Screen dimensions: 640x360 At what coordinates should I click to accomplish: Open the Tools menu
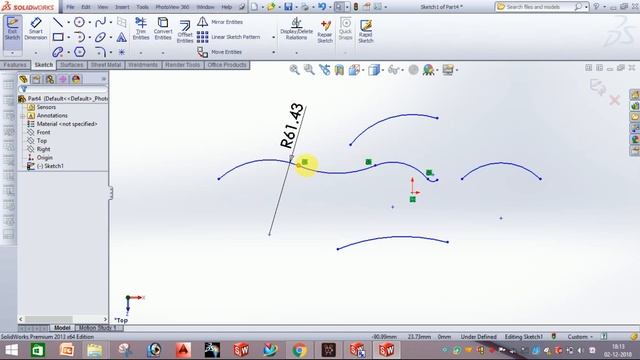coord(142,7)
